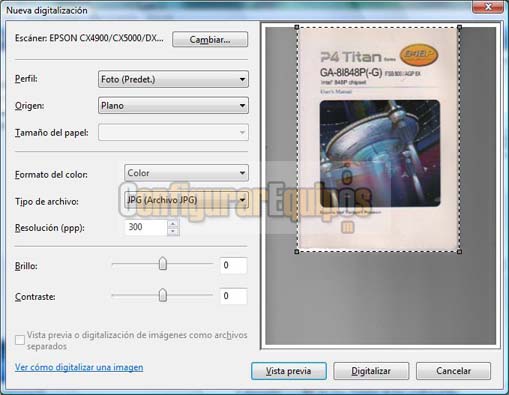This screenshot has height=395, width=509.
Task: Click the Cancelar button
Action: pos(453,371)
